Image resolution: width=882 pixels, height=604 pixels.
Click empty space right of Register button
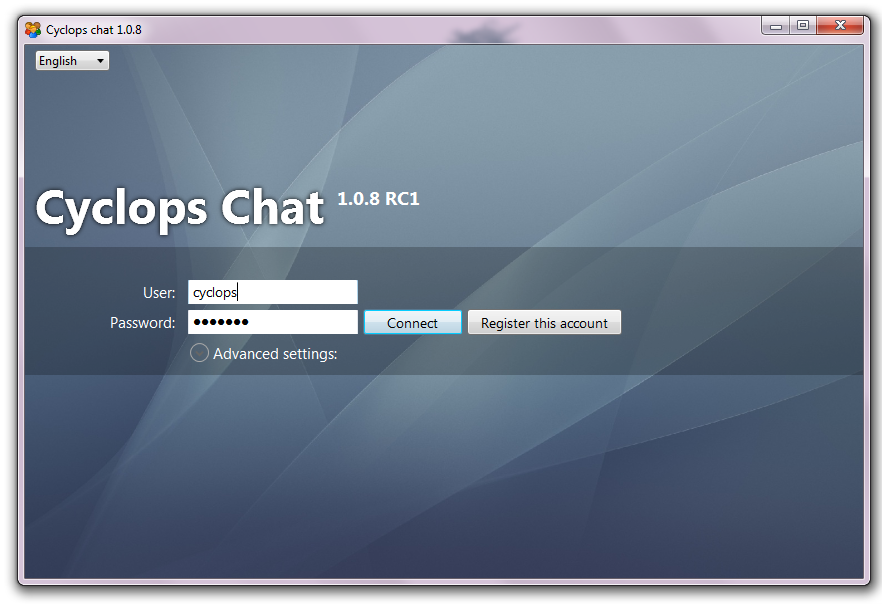740,323
